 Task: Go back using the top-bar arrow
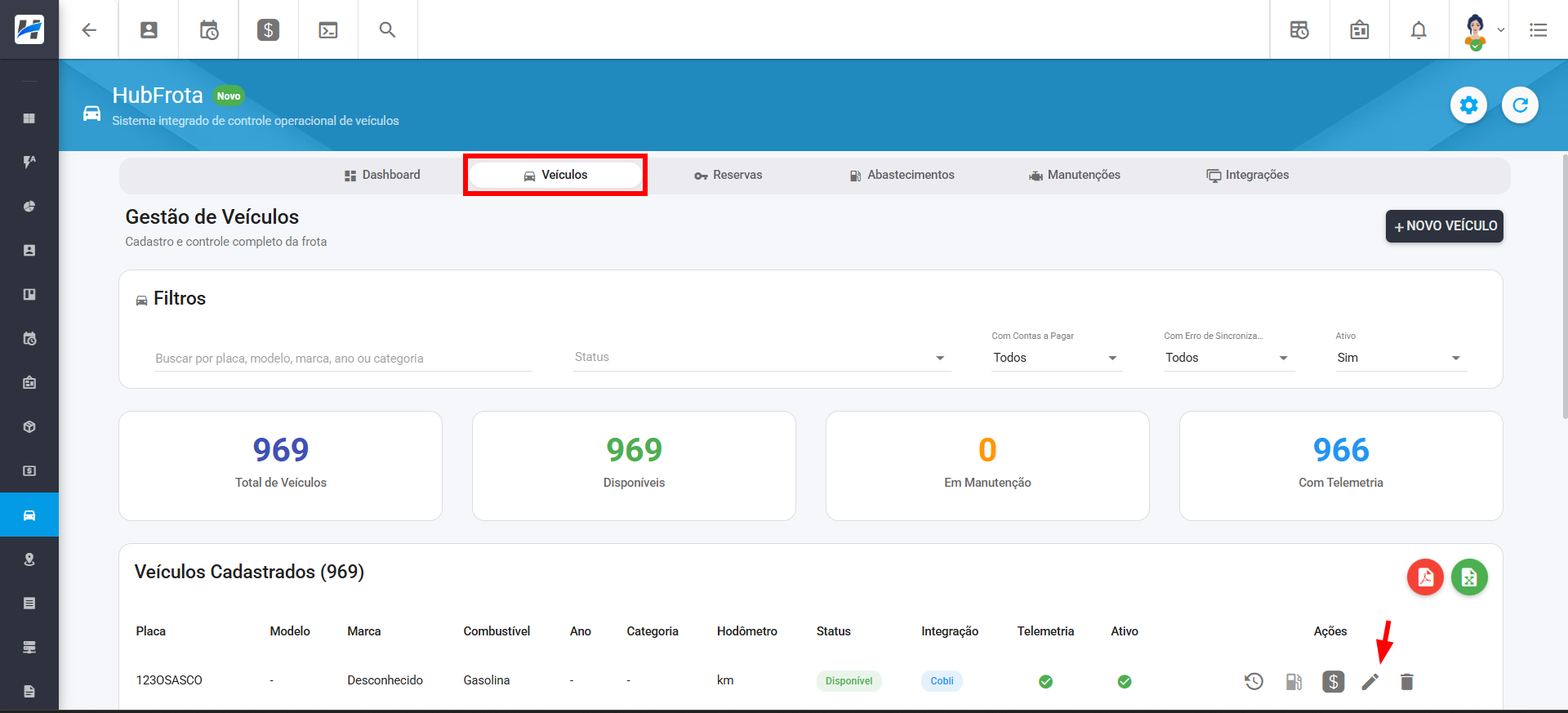tap(89, 30)
